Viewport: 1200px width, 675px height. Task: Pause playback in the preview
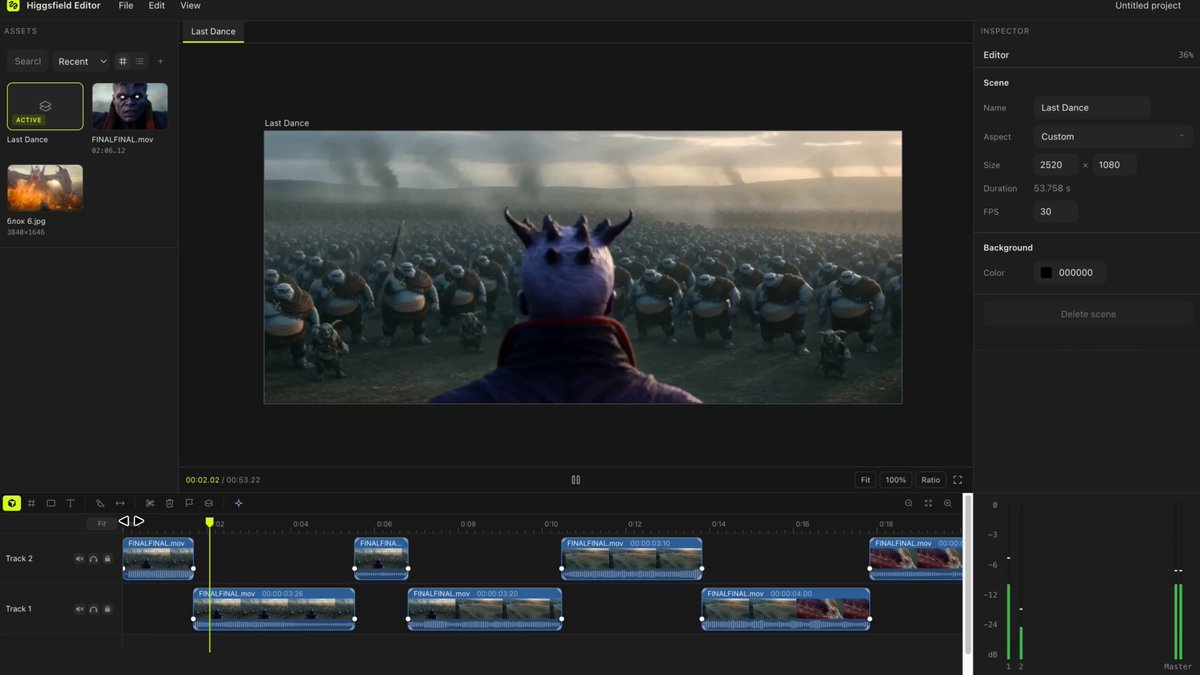pos(576,480)
